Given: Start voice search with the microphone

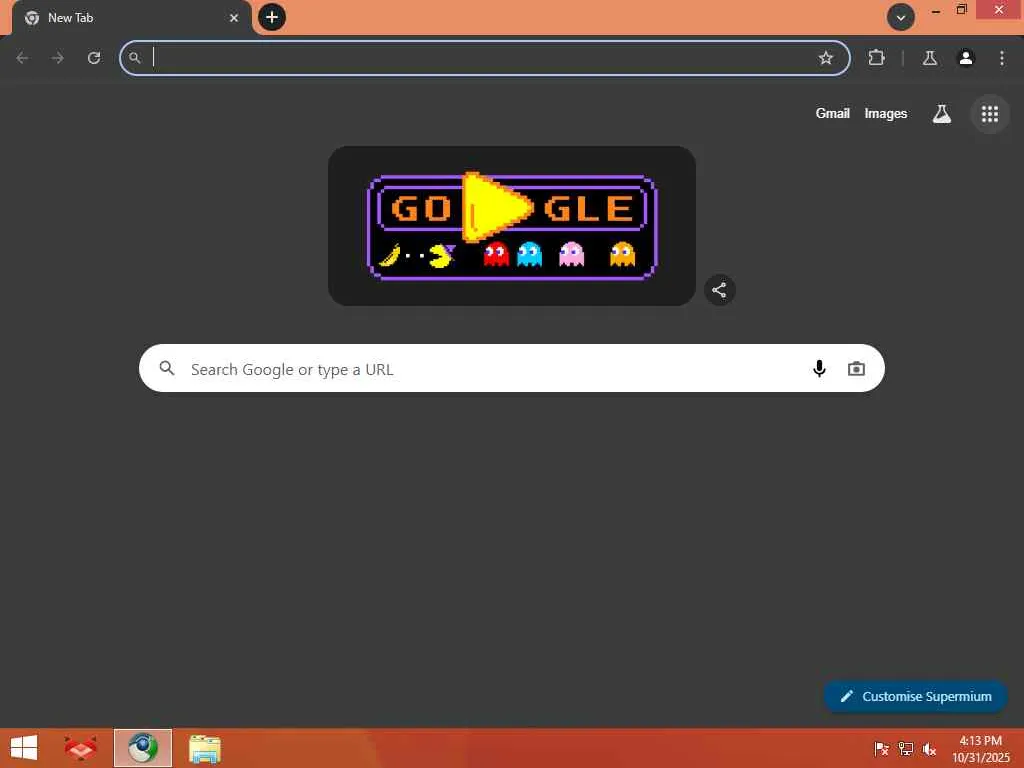Looking at the screenshot, I should point(819,369).
